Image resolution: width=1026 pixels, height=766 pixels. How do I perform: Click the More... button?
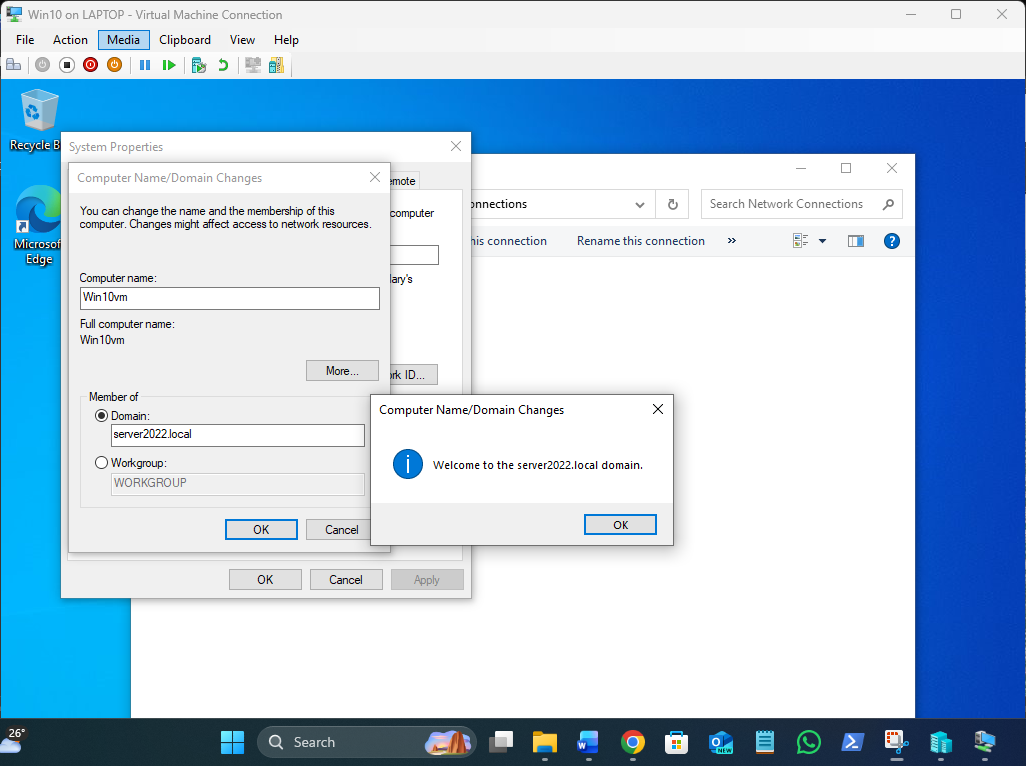(x=342, y=371)
